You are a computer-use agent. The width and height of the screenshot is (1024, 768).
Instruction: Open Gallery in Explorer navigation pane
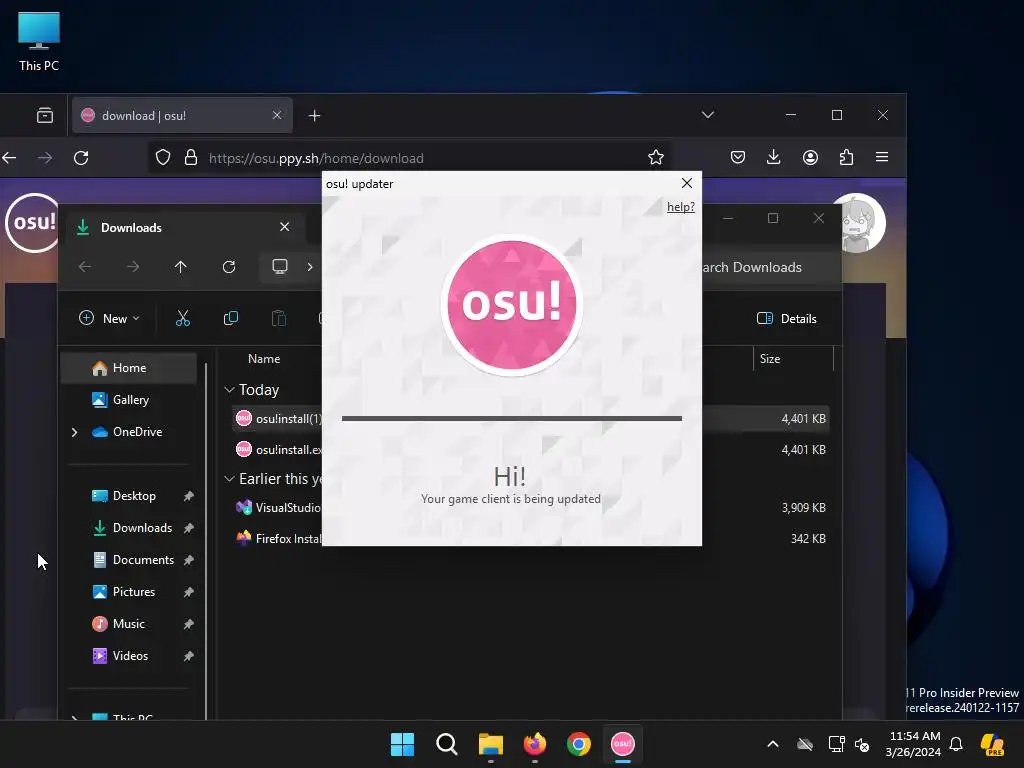[x=129, y=400]
